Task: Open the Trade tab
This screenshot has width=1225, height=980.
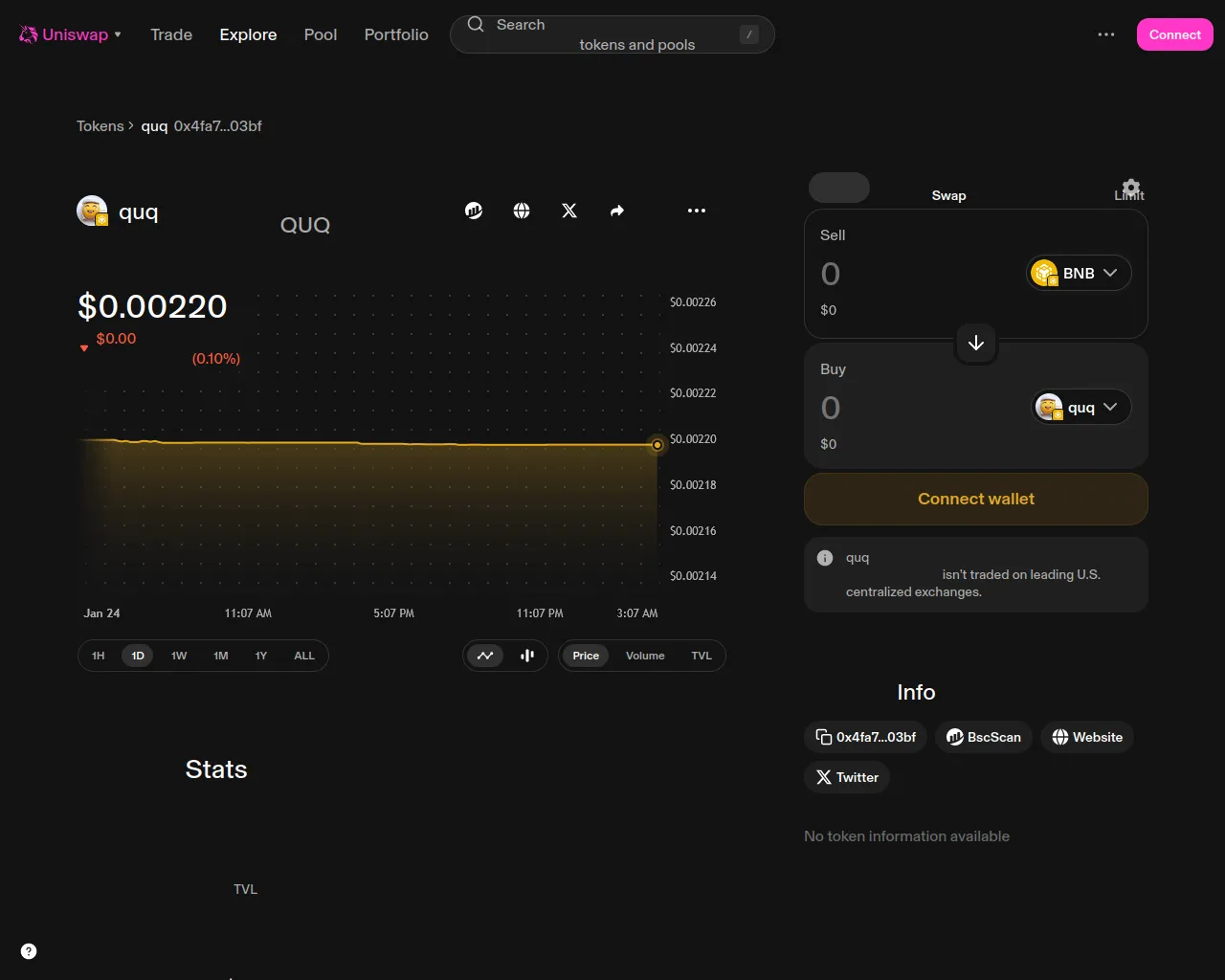Action: point(171,34)
